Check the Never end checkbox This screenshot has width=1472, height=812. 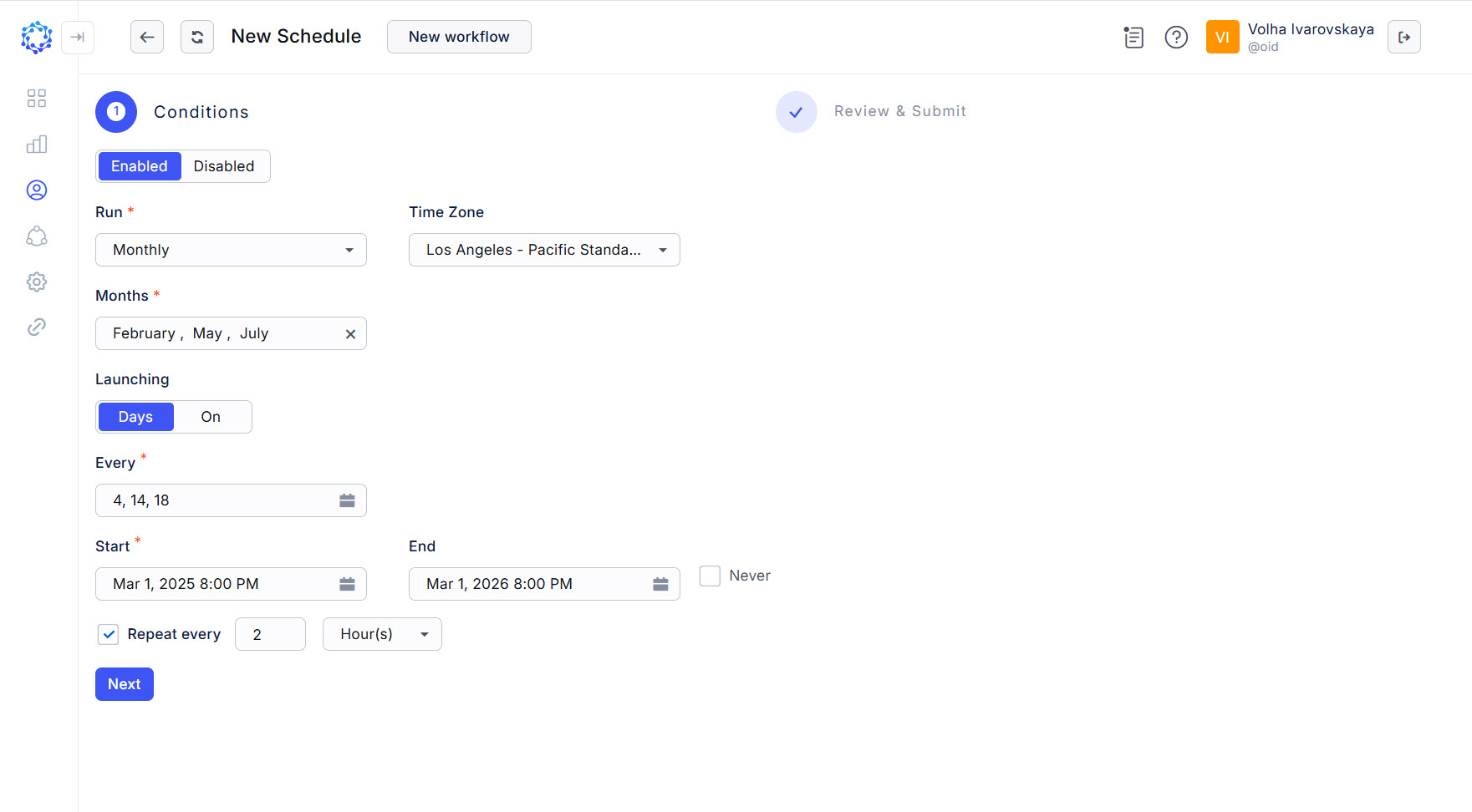(x=710, y=576)
